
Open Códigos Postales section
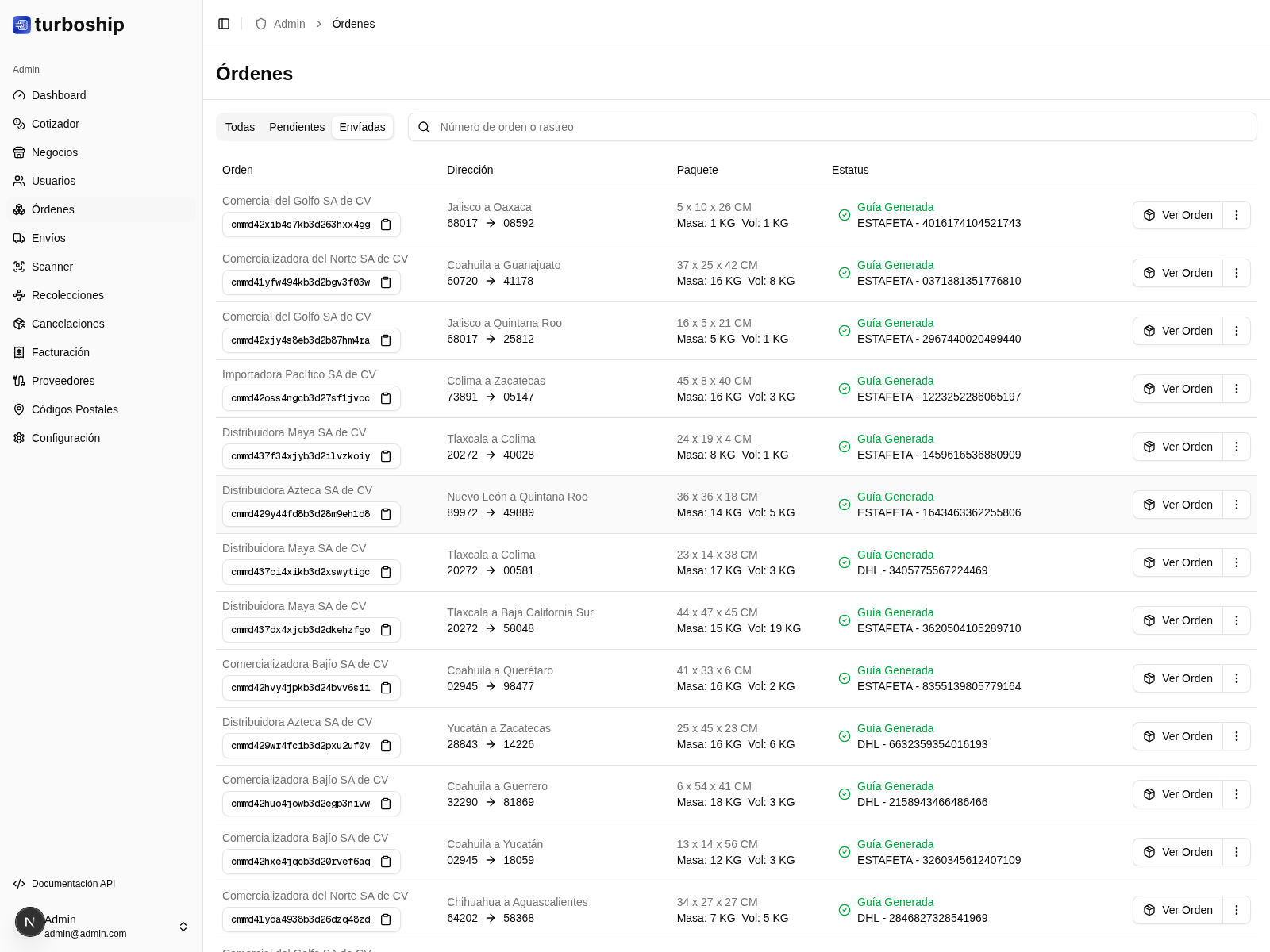(75, 409)
